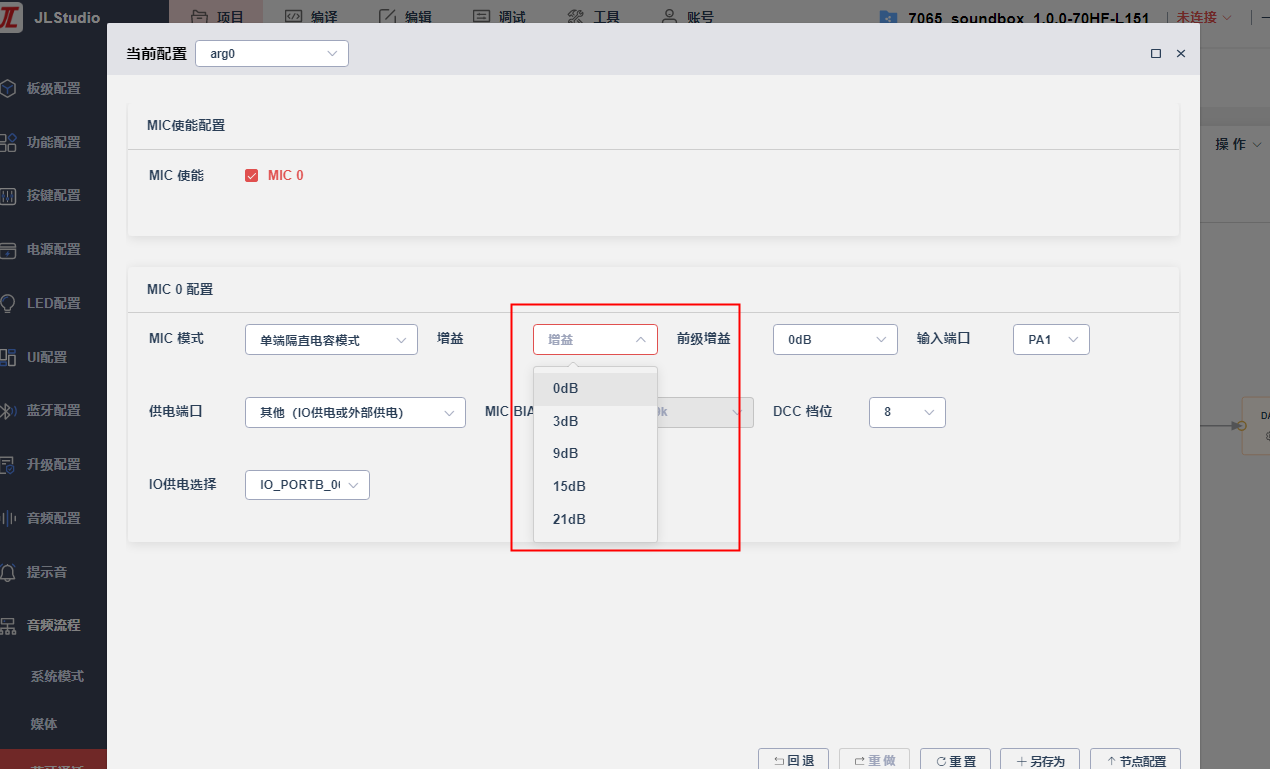Open the DCC 档位 value selector
Screen dimensions: 1270x769
[907, 412]
